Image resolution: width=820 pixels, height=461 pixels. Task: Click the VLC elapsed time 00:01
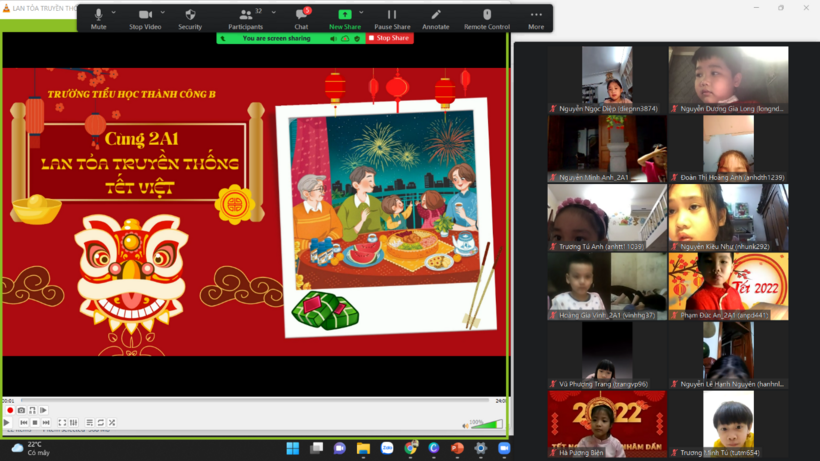[x=8, y=401]
